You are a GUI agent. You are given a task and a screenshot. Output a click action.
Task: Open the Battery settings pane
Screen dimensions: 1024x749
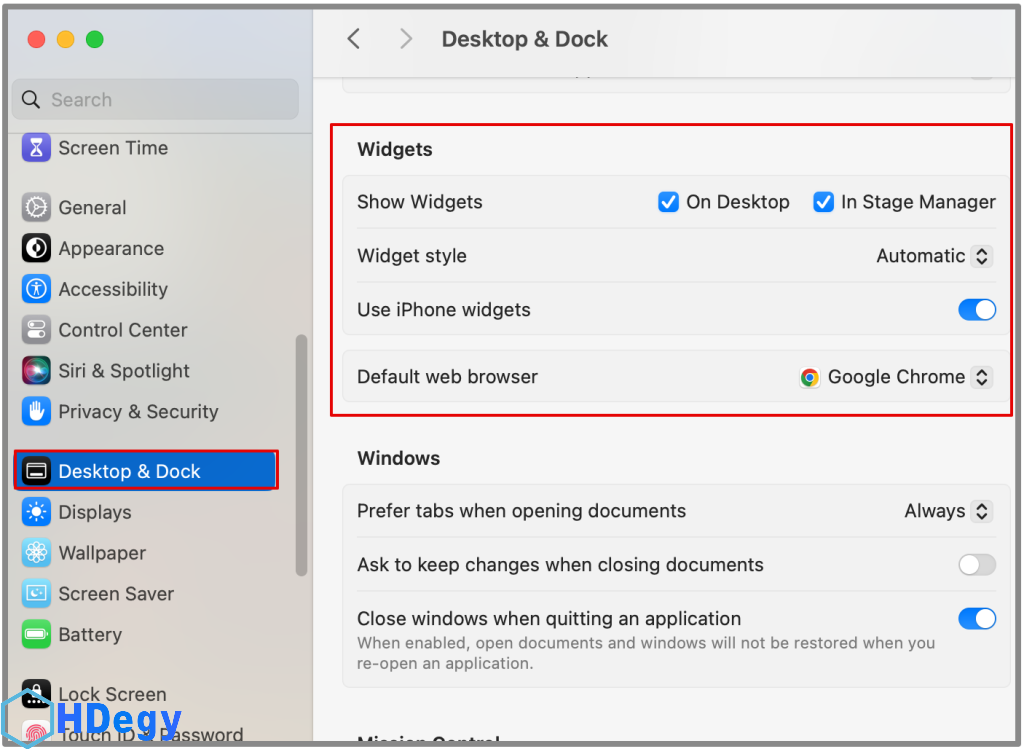[90, 634]
